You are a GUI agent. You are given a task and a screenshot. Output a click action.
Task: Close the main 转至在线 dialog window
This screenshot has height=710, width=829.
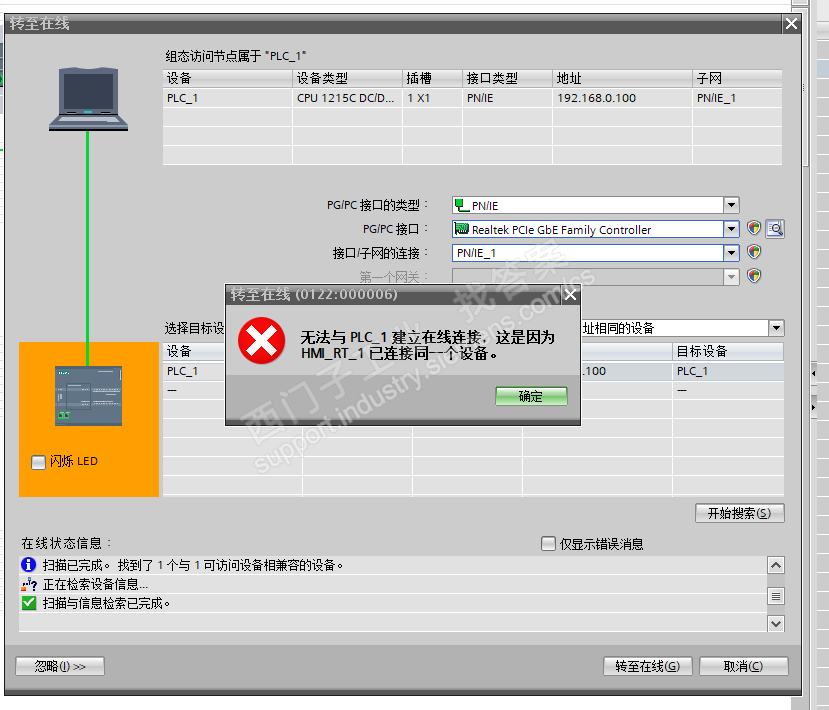[791, 24]
